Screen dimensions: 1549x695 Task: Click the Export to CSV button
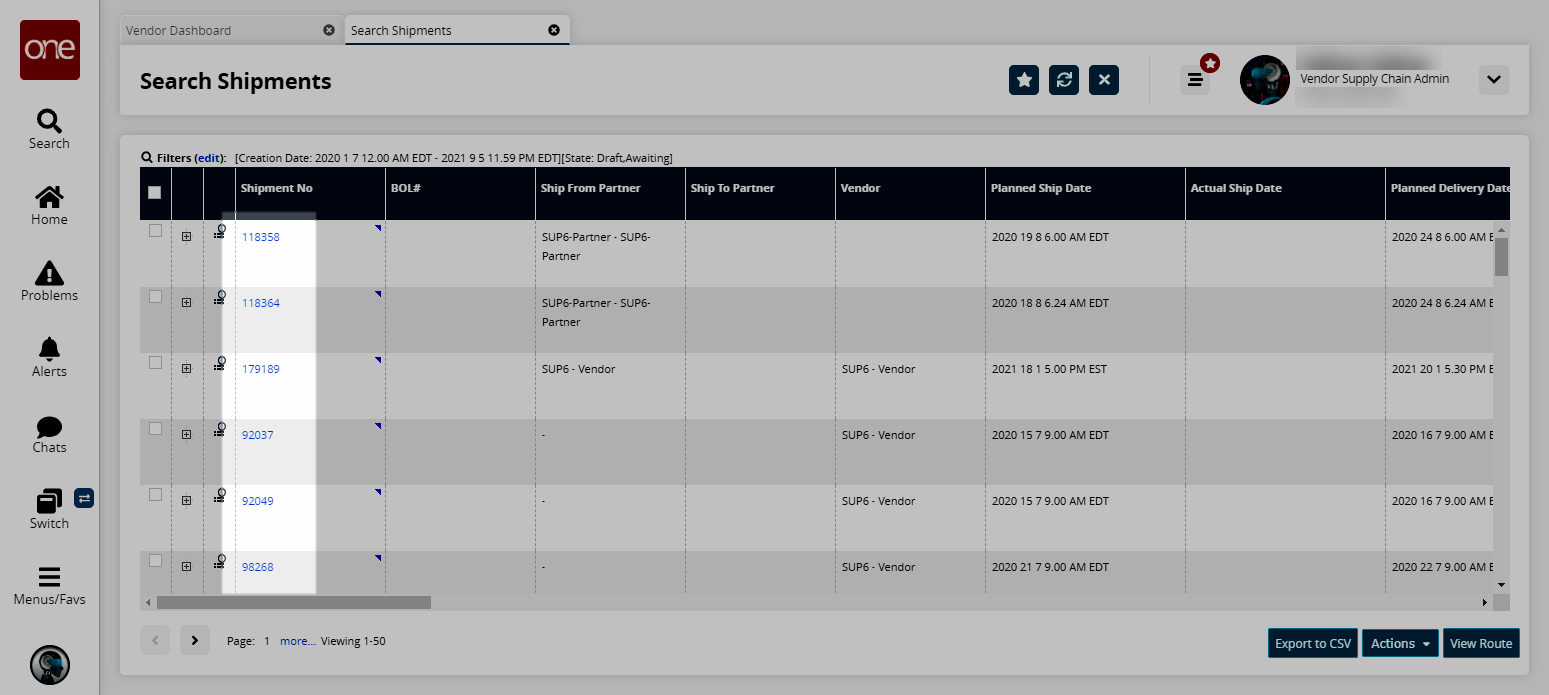[1312, 643]
